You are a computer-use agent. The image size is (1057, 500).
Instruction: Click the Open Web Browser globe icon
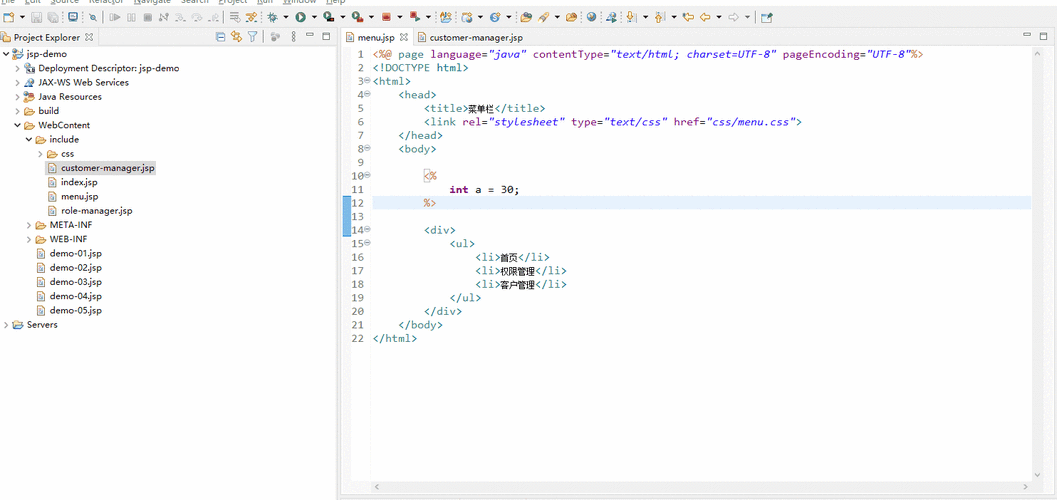(x=591, y=17)
